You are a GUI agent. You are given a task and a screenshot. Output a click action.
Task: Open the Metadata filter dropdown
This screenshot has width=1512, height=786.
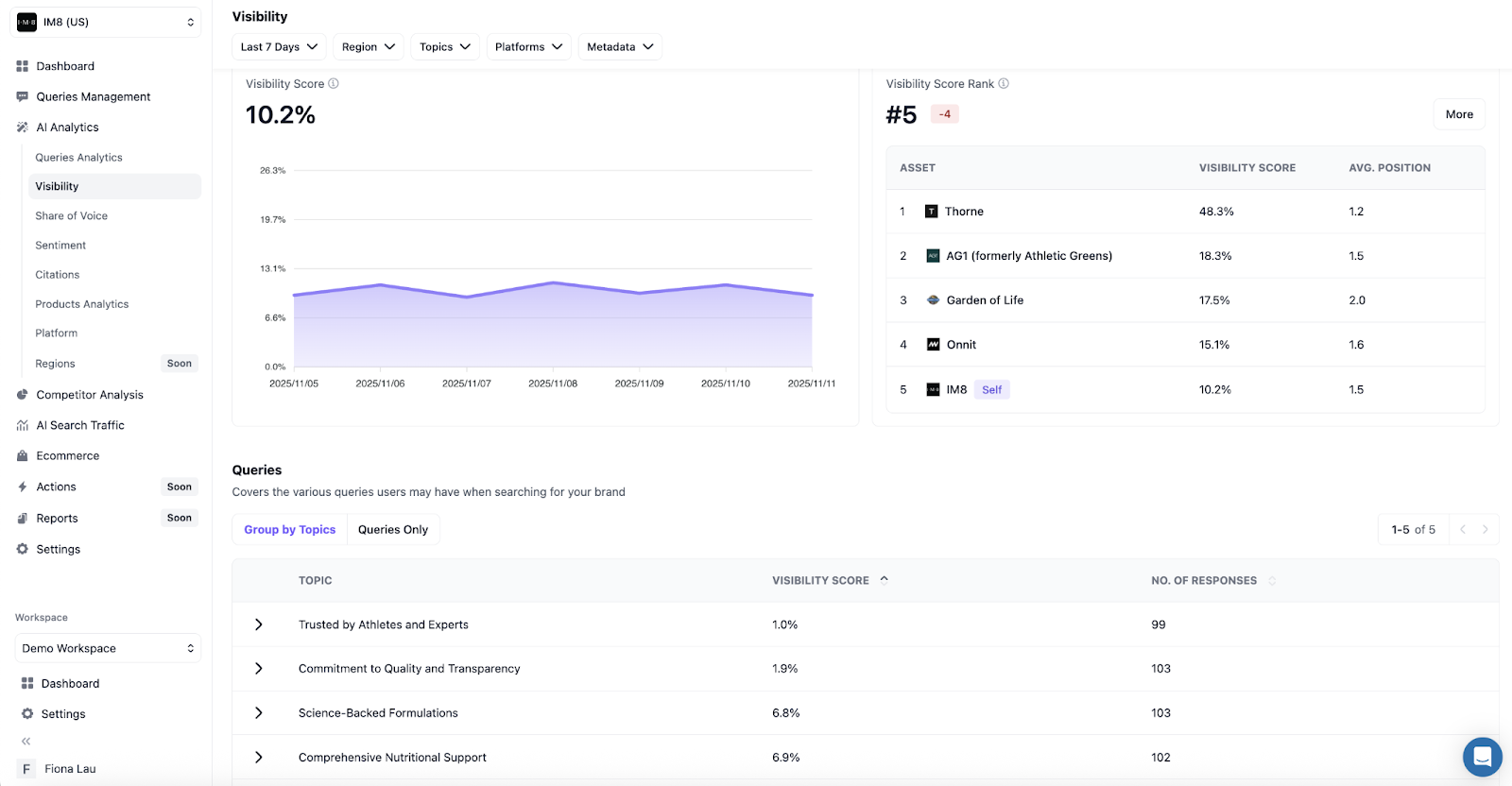[x=620, y=46]
